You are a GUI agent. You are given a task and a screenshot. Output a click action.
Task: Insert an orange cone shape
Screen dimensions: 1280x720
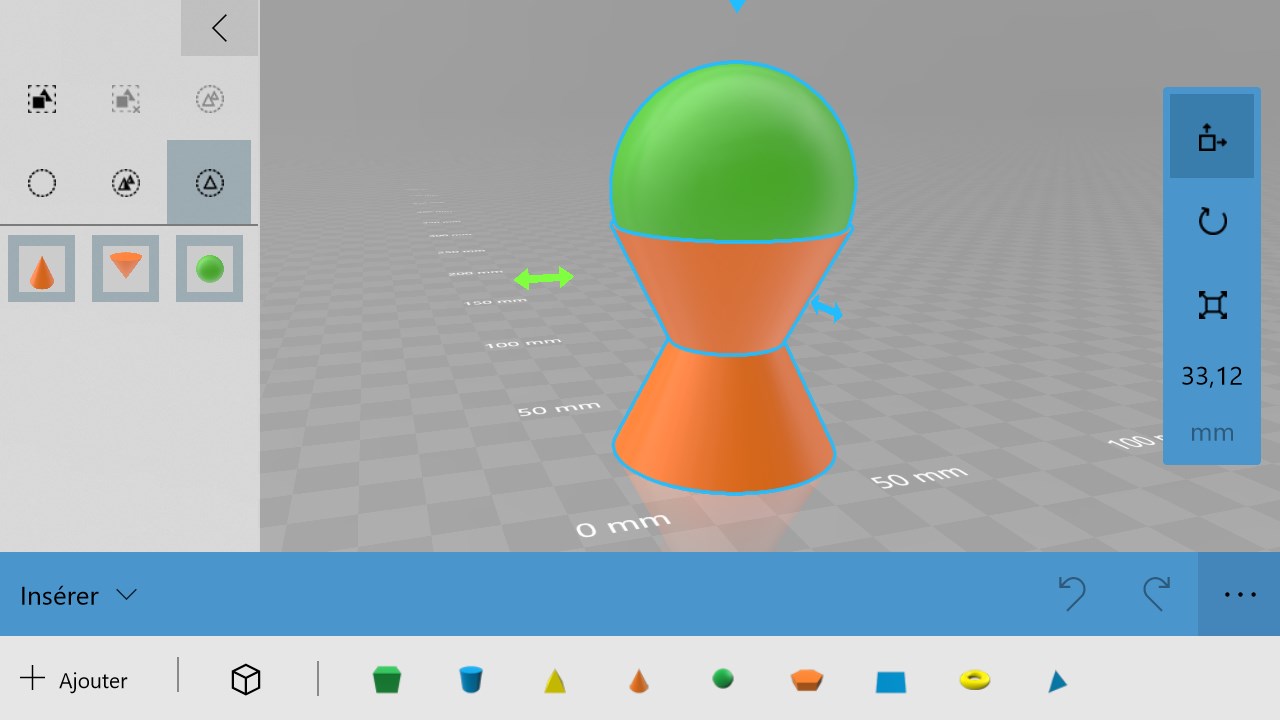click(639, 680)
